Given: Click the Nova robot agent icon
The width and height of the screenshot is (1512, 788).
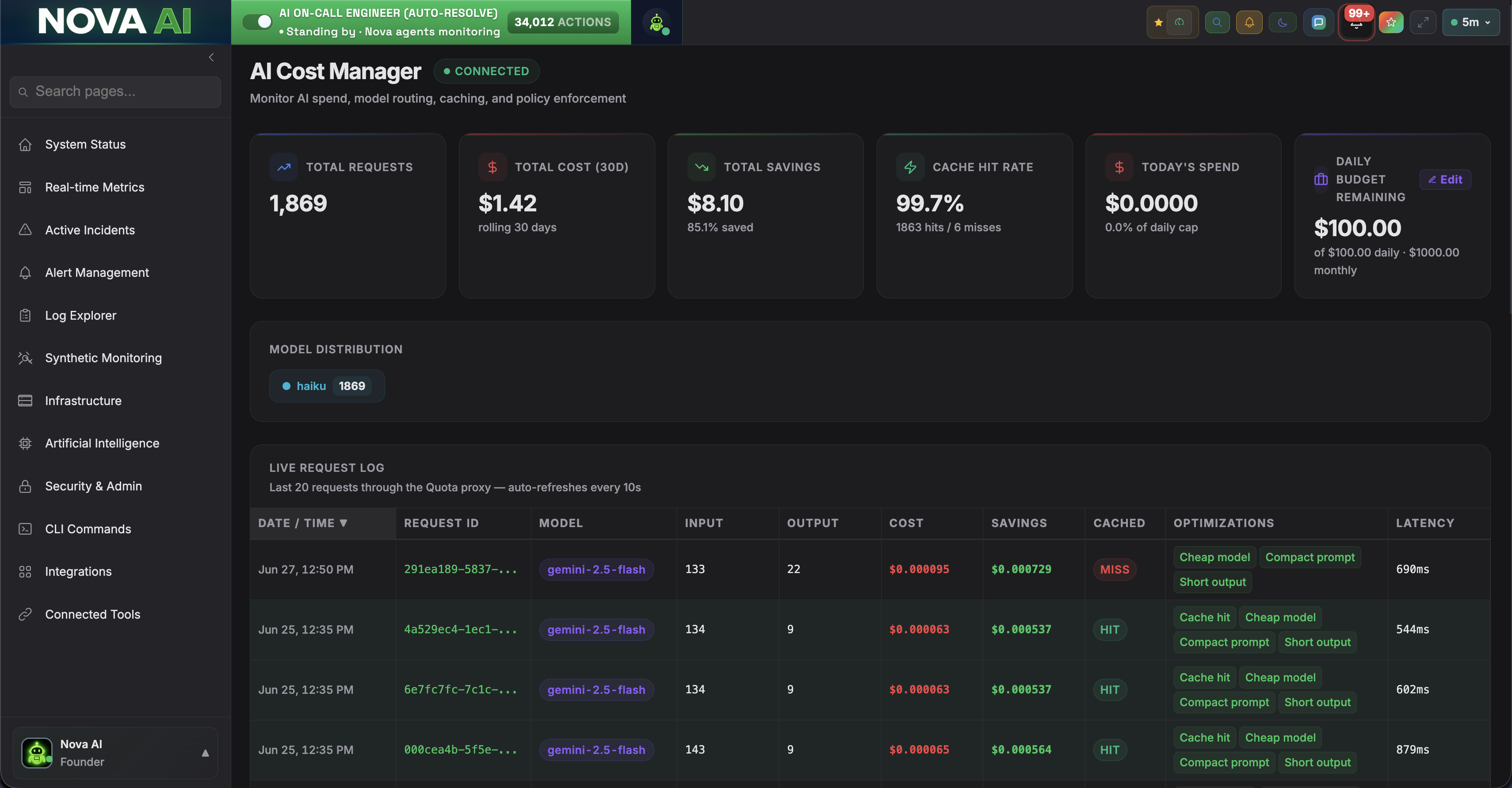Looking at the screenshot, I should click(x=656, y=22).
